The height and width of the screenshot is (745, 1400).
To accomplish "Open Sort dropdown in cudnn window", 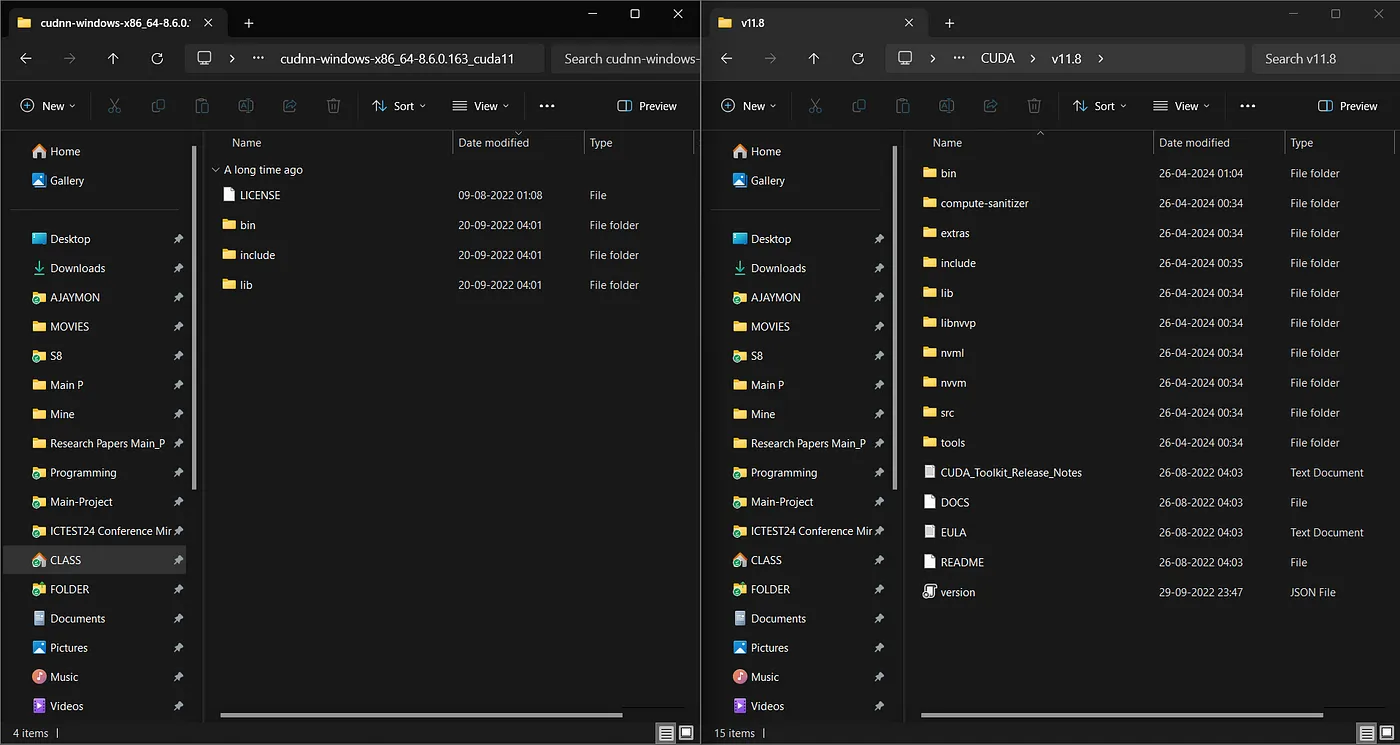I will 398,106.
